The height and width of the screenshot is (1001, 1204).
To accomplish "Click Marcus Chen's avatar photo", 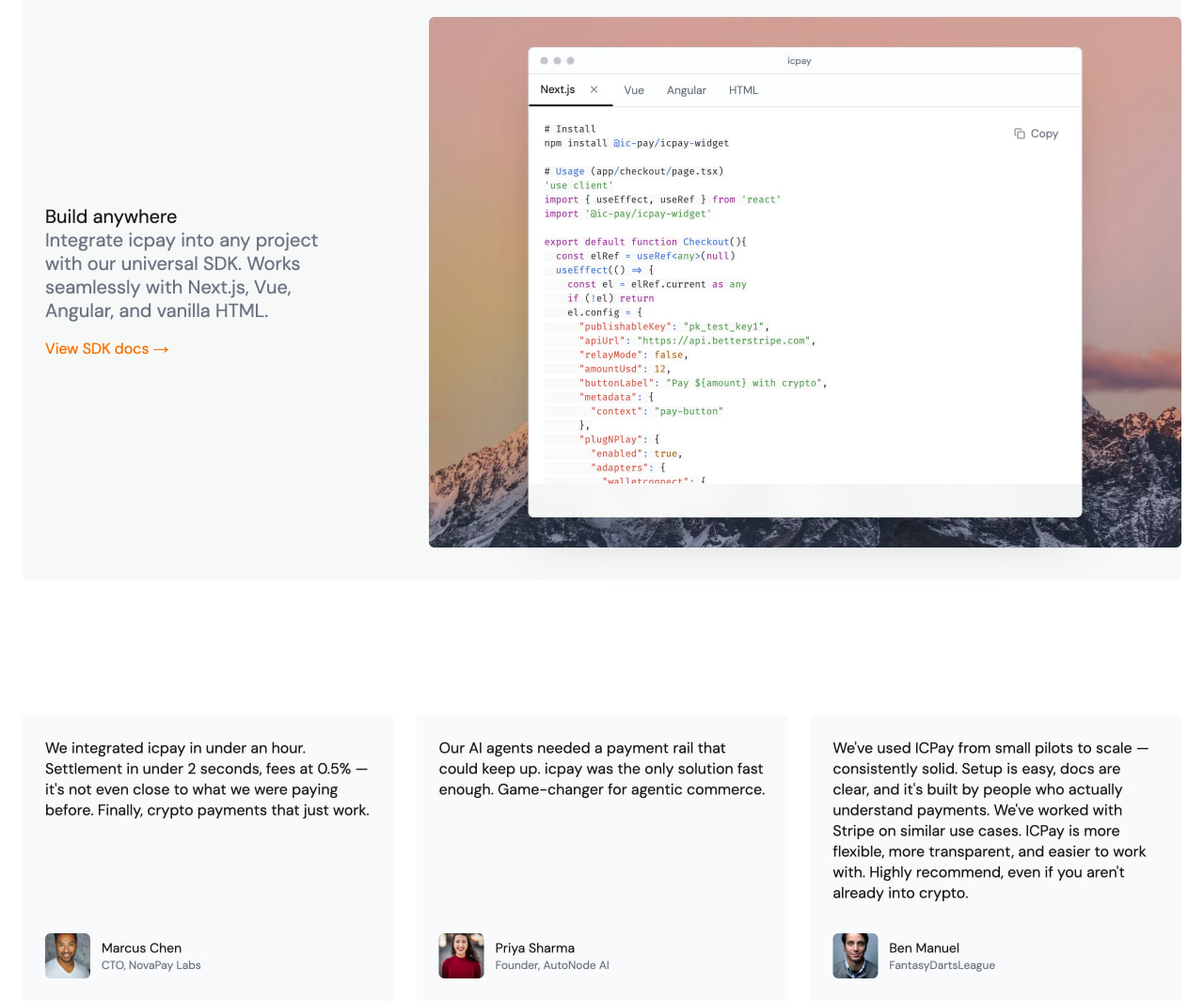I will click(x=68, y=956).
